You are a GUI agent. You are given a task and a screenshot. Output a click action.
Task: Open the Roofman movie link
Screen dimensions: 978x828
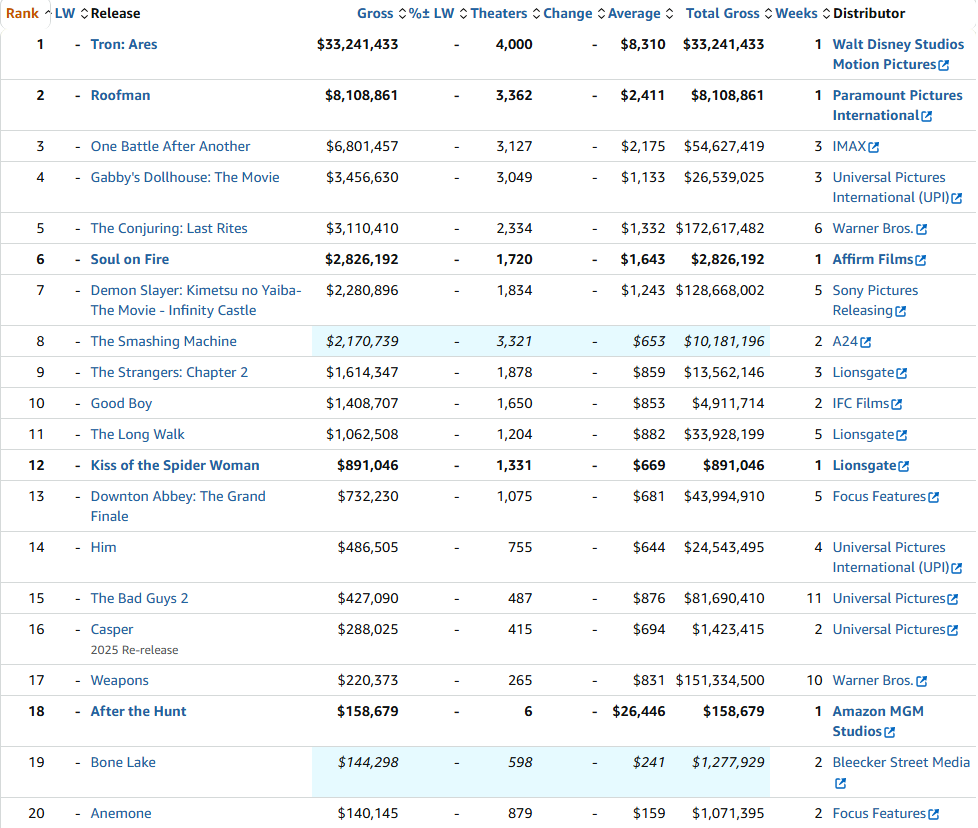click(120, 96)
